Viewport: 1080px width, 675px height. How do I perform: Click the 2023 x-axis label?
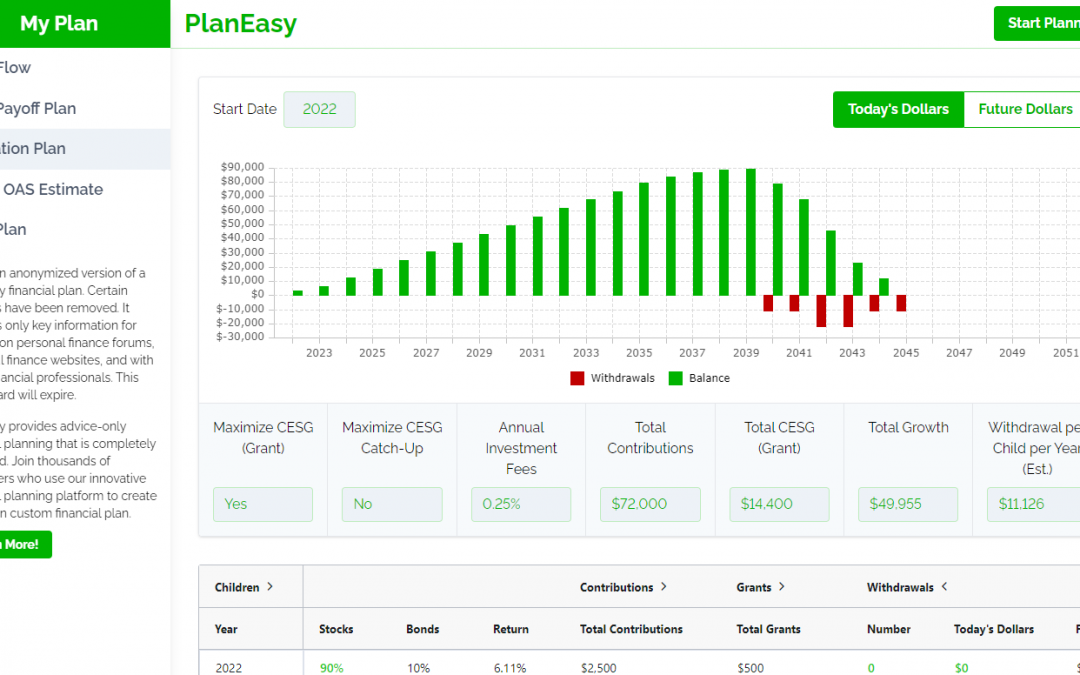[319, 353]
